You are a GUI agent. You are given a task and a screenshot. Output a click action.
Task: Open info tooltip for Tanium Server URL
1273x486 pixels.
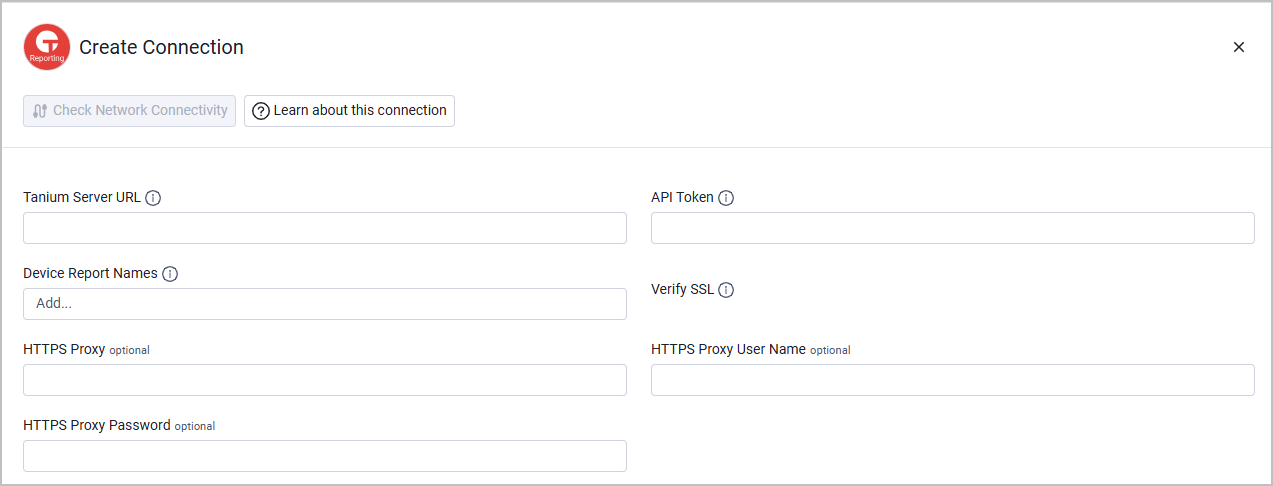pyautogui.click(x=153, y=198)
